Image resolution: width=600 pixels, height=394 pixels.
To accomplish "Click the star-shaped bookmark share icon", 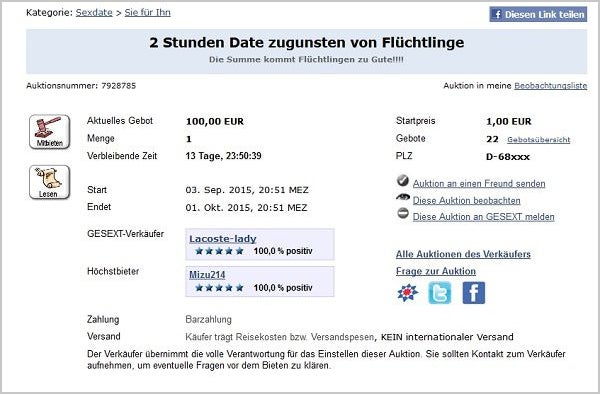I will pyautogui.click(x=408, y=293).
